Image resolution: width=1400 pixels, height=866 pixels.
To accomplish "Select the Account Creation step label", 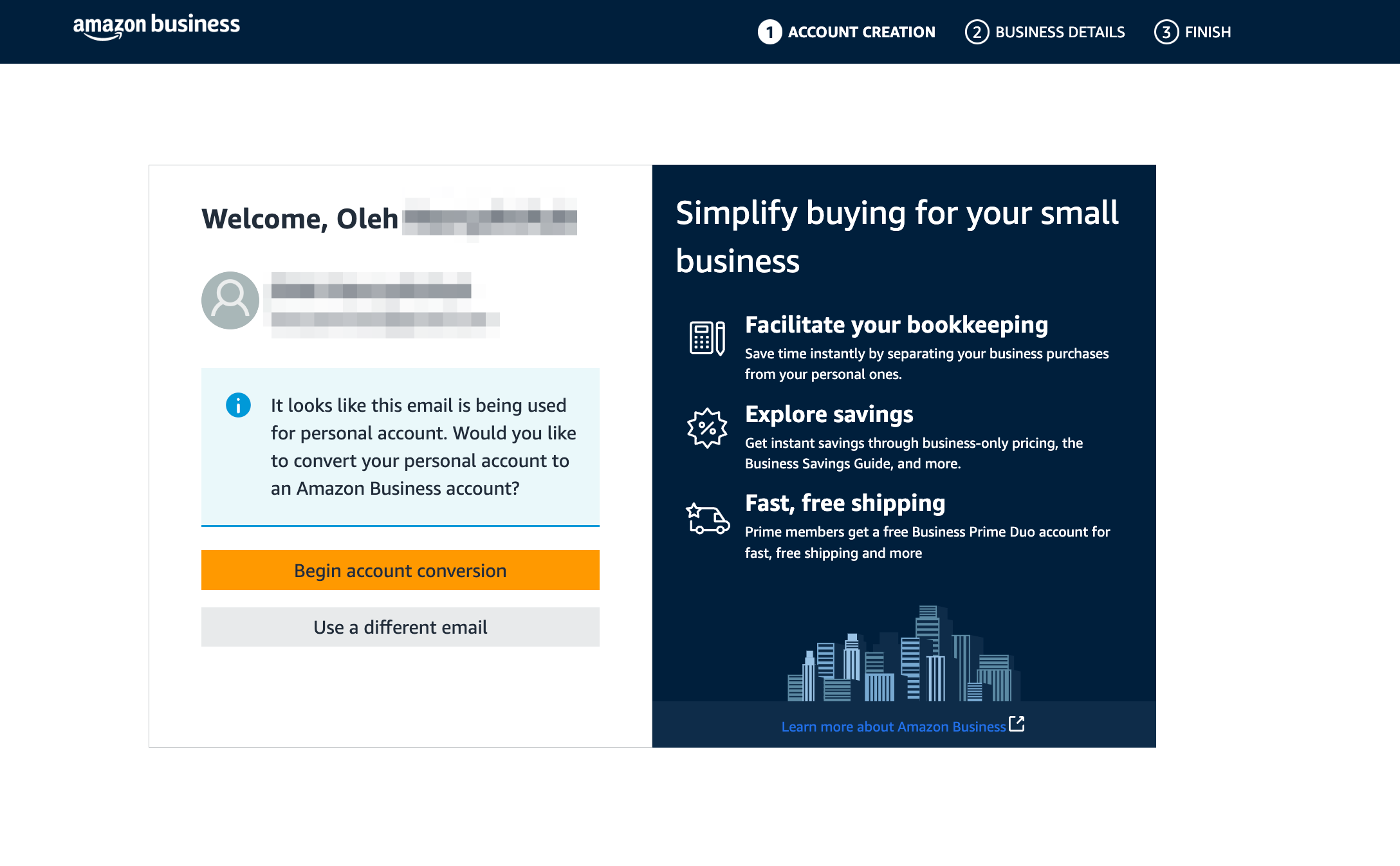I will click(x=861, y=32).
